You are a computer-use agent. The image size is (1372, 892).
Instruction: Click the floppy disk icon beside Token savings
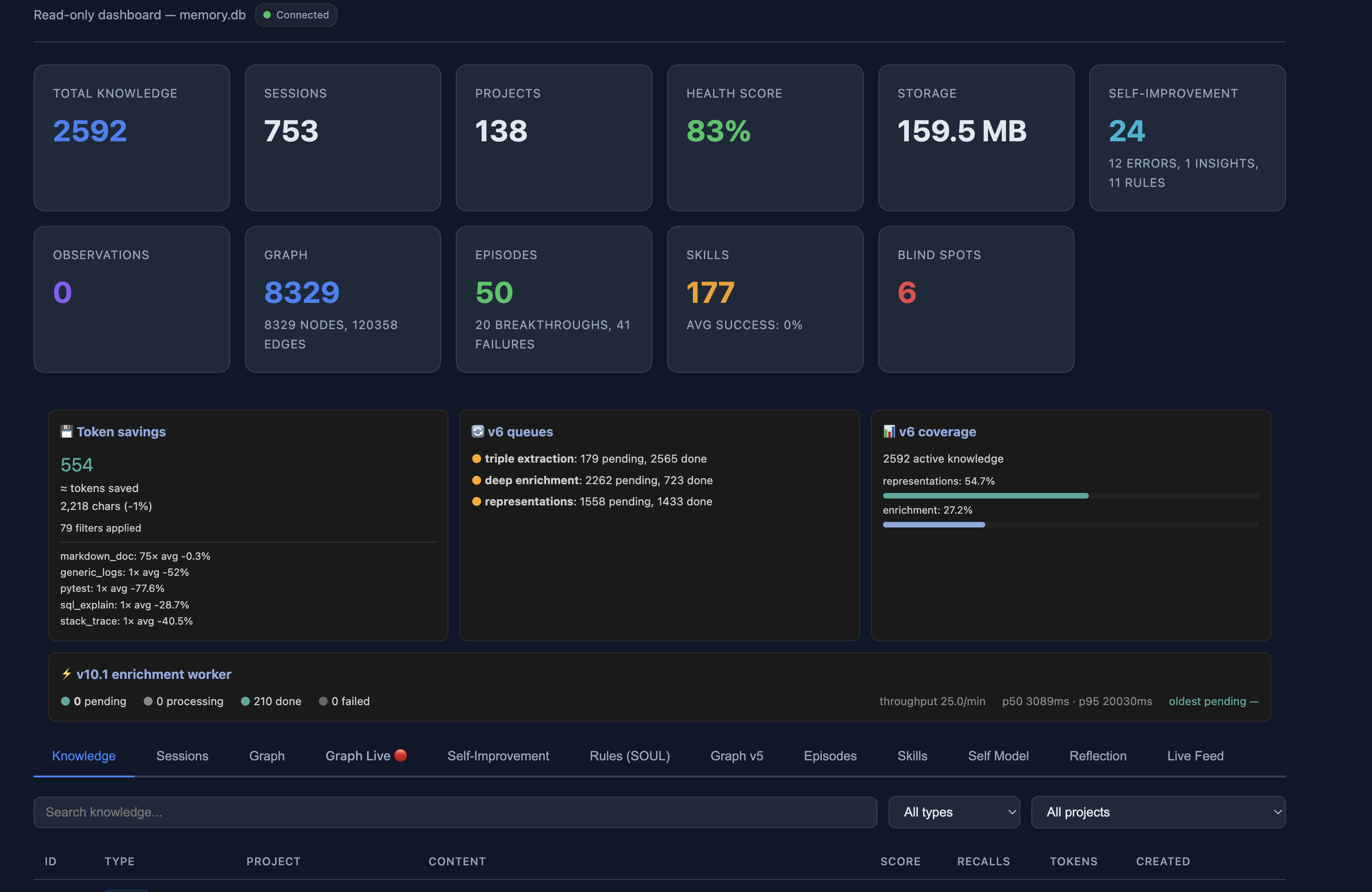pos(66,432)
